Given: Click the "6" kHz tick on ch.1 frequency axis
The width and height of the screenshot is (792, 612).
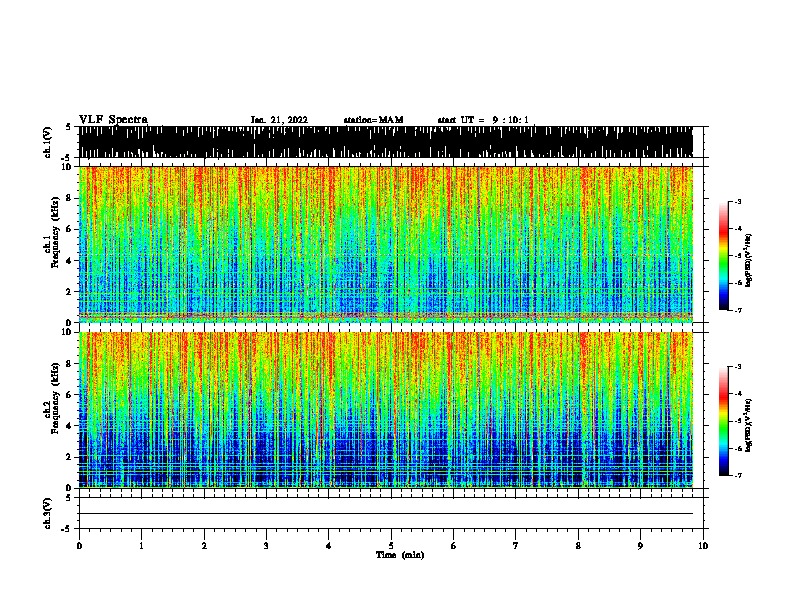Looking at the screenshot, I should click(x=69, y=229).
